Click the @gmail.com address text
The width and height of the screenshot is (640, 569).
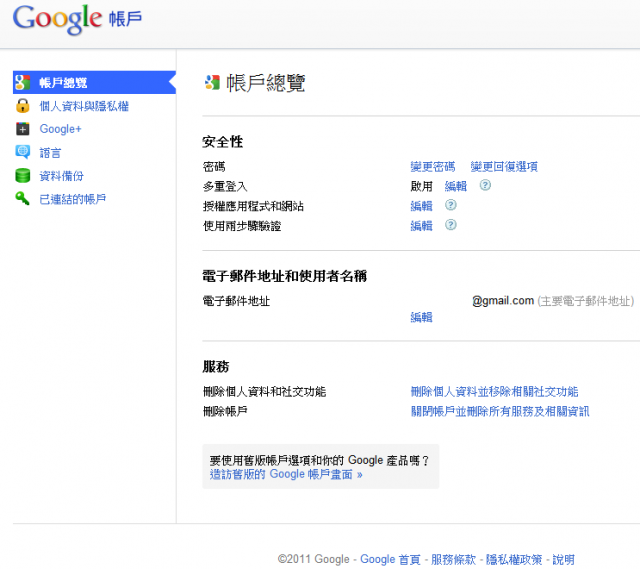click(503, 301)
